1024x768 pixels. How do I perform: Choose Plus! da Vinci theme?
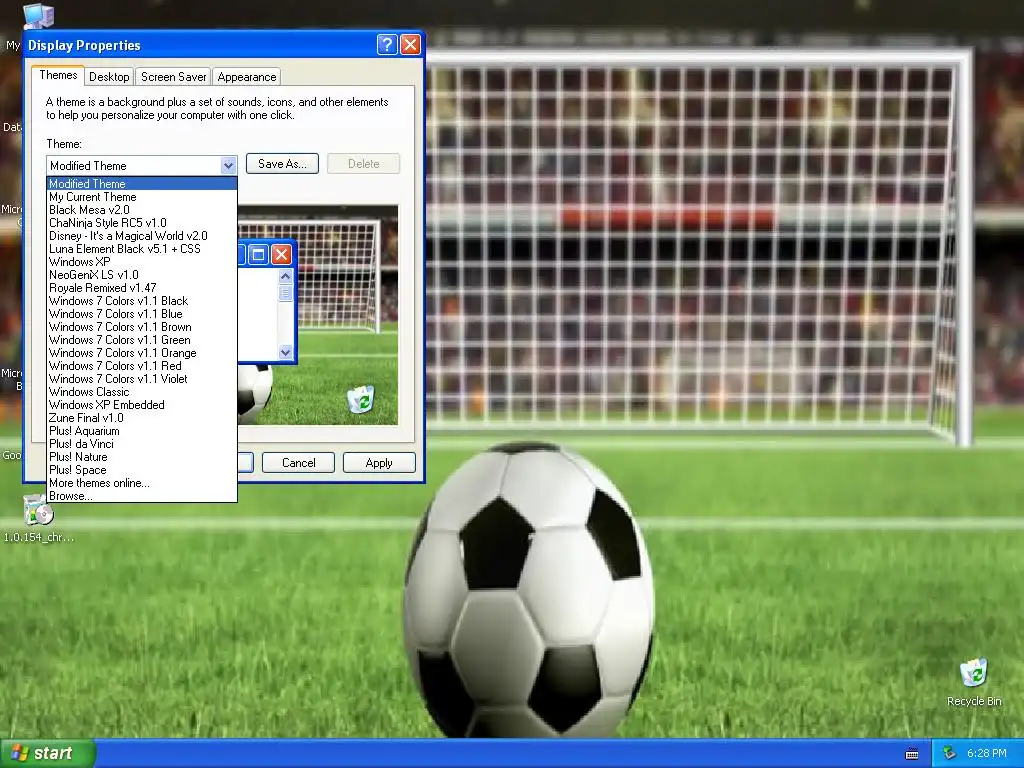(x=142, y=444)
